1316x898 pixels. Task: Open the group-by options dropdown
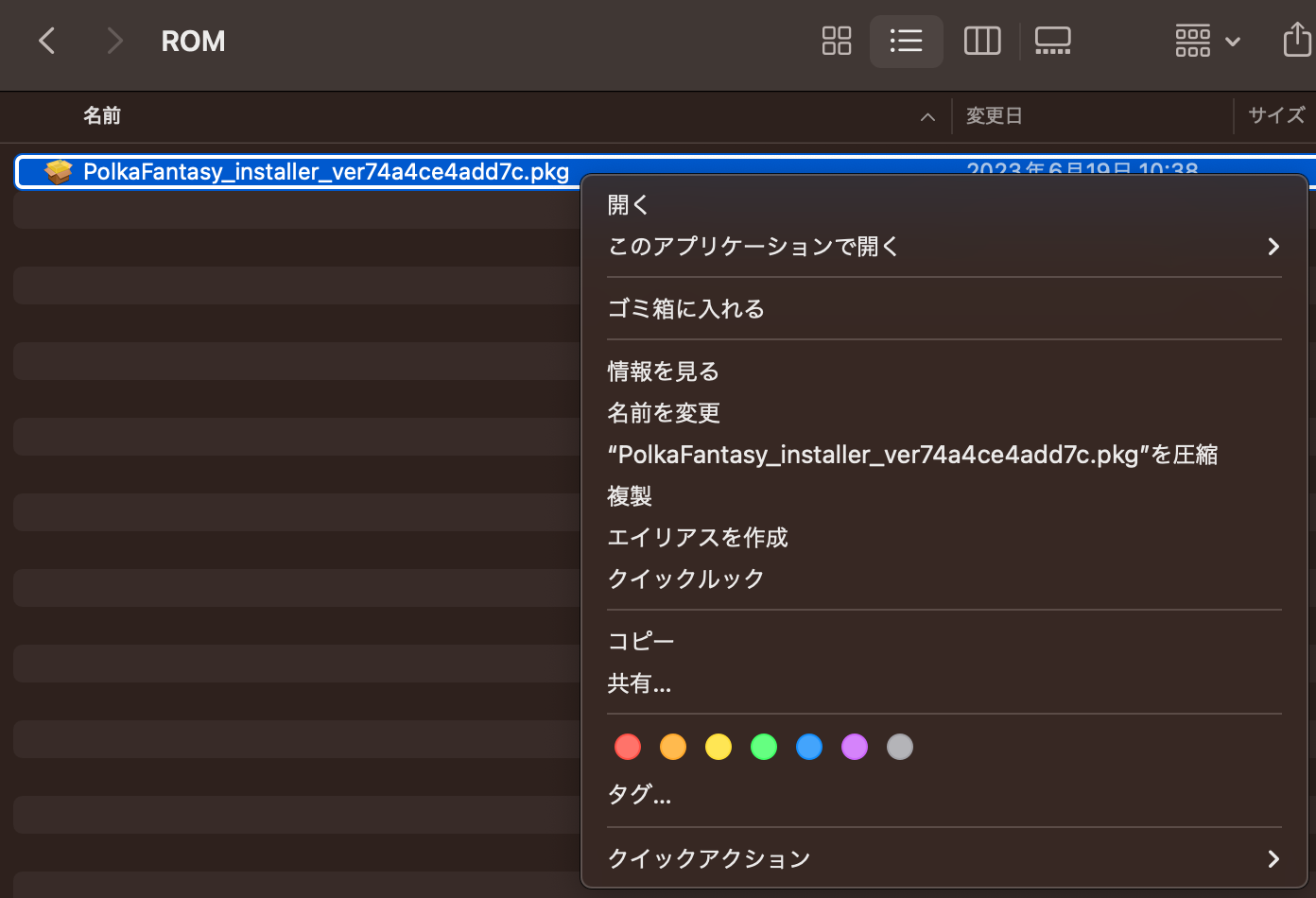click(x=1207, y=41)
